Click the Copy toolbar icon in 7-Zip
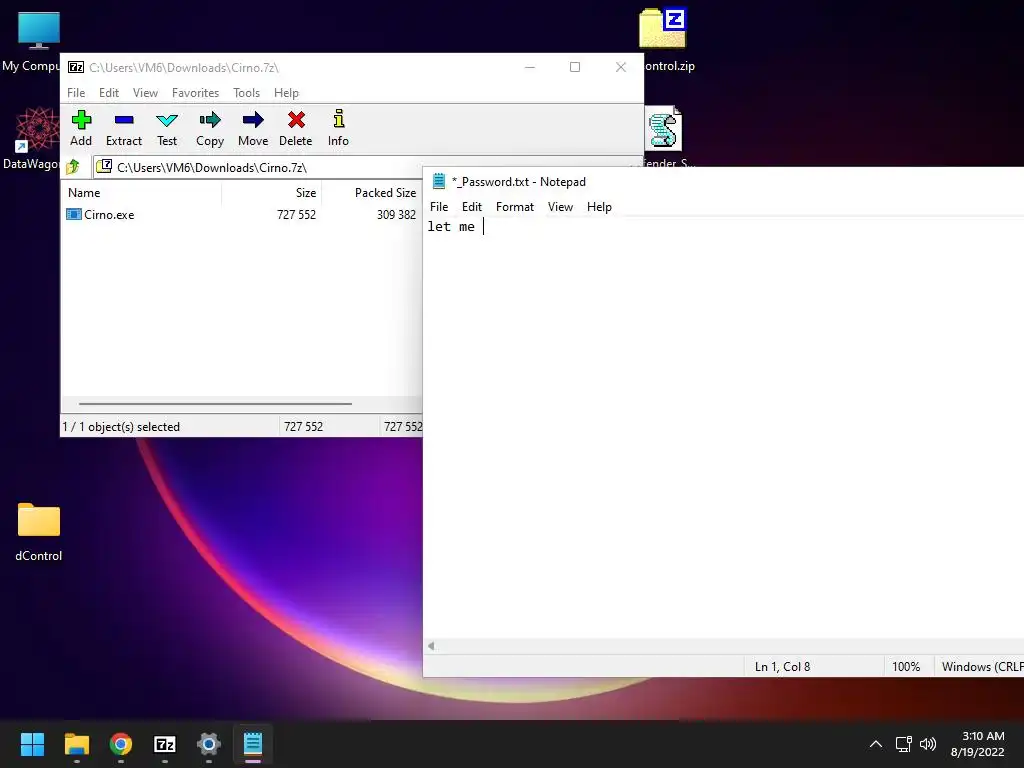Viewport: 1024px width, 768px height. (x=210, y=128)
